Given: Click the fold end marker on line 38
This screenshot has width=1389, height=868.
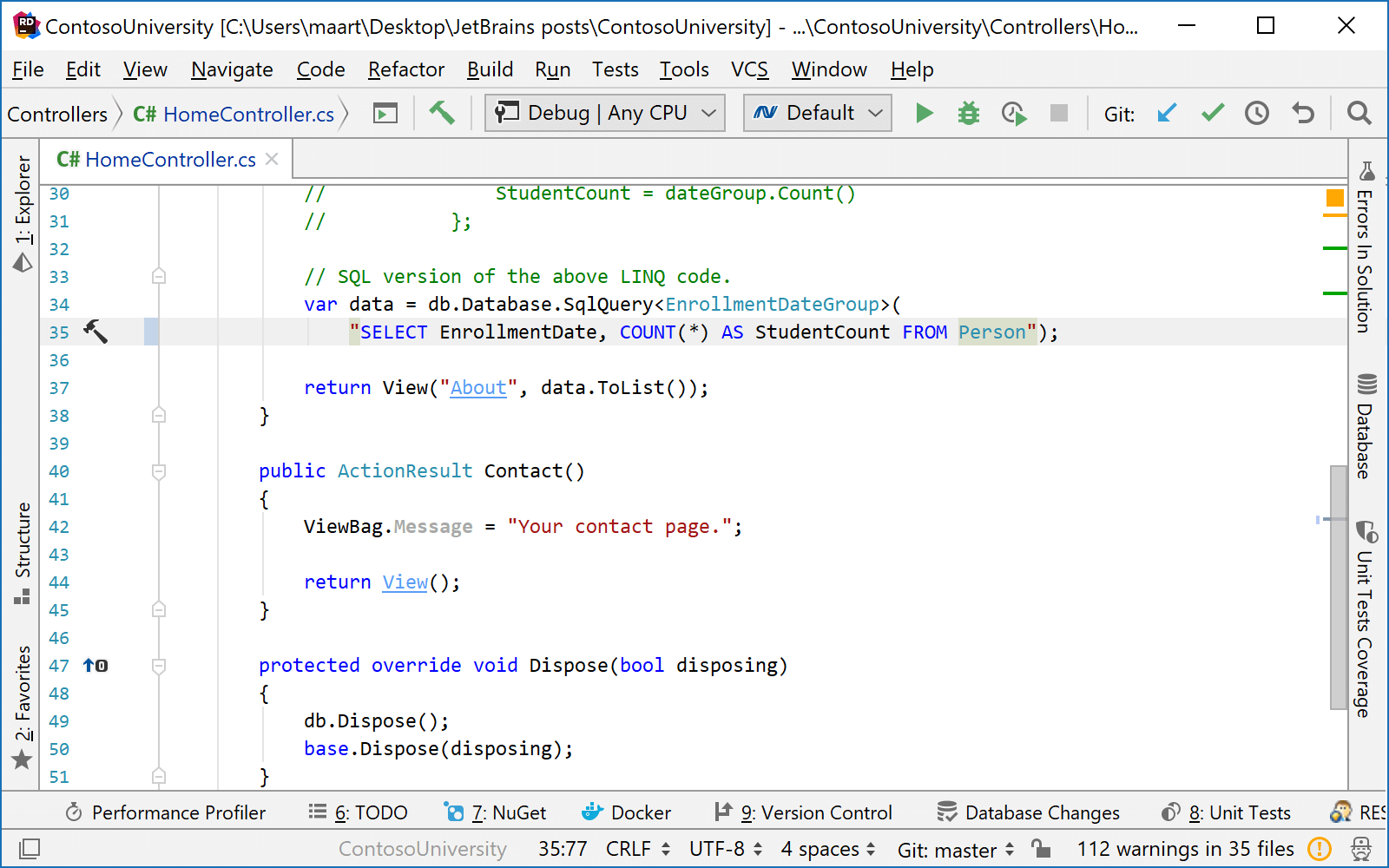Looking at the screenshot, I should tap(159, 416).
